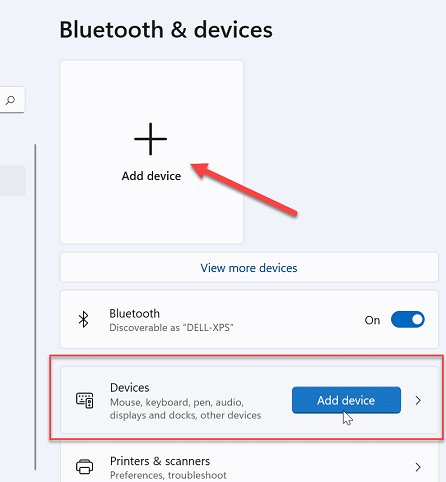Click the Discoverable as DELL-XPS text

click(x=171, y=328)
